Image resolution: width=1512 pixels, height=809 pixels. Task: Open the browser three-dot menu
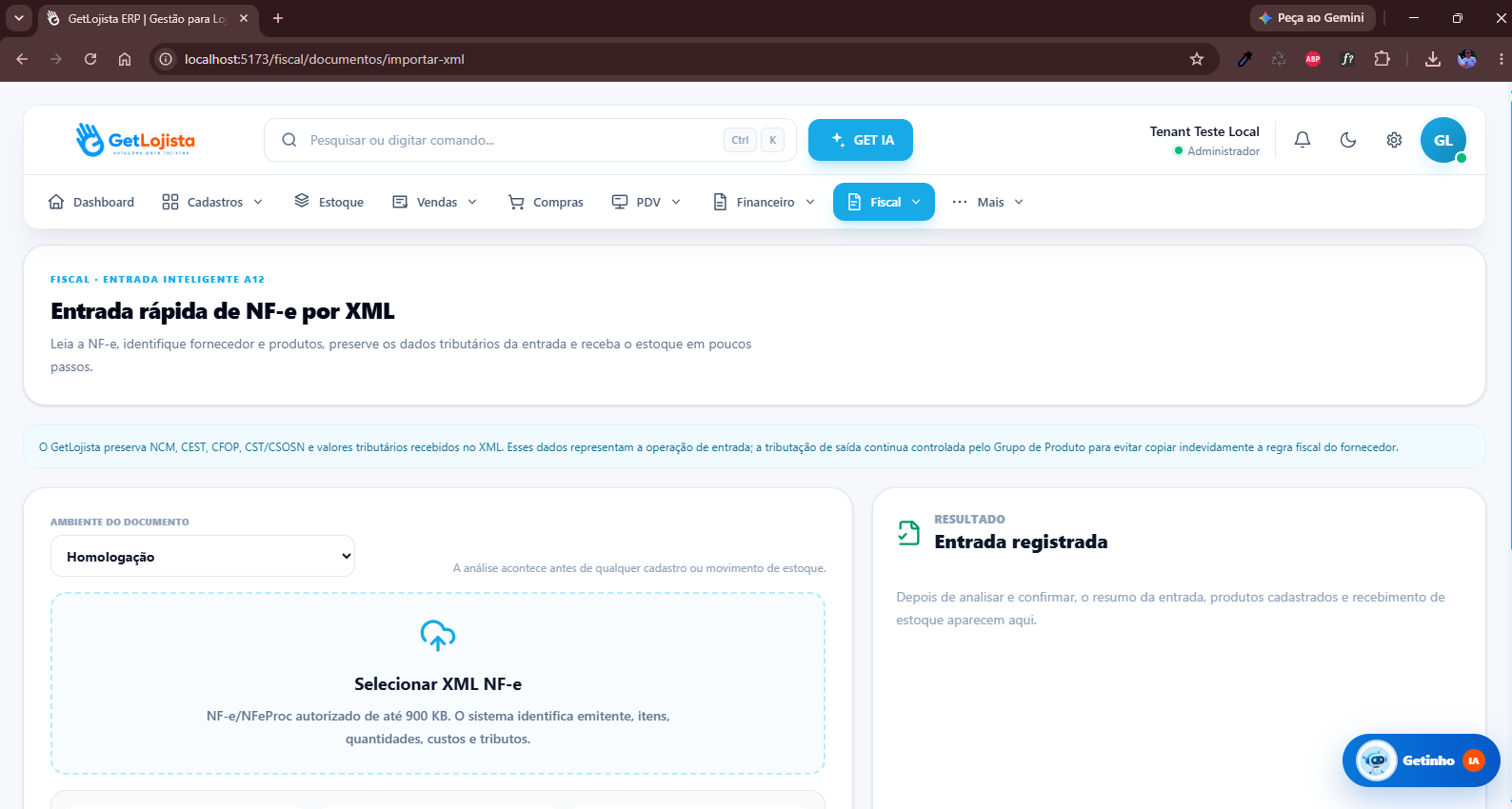coord(1502,59)
